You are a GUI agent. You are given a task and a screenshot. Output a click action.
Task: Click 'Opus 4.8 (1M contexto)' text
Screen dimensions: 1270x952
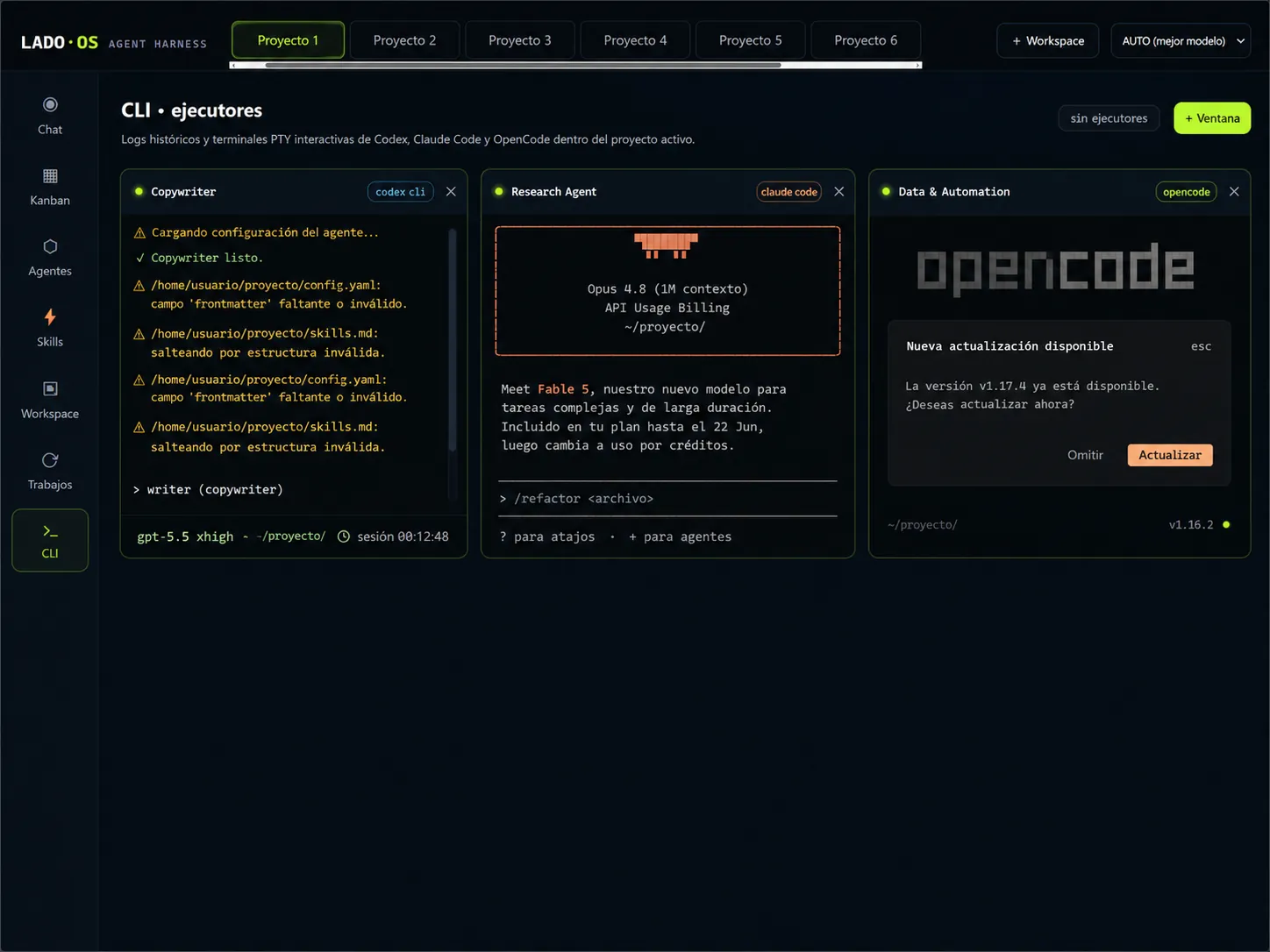[667, 289]
